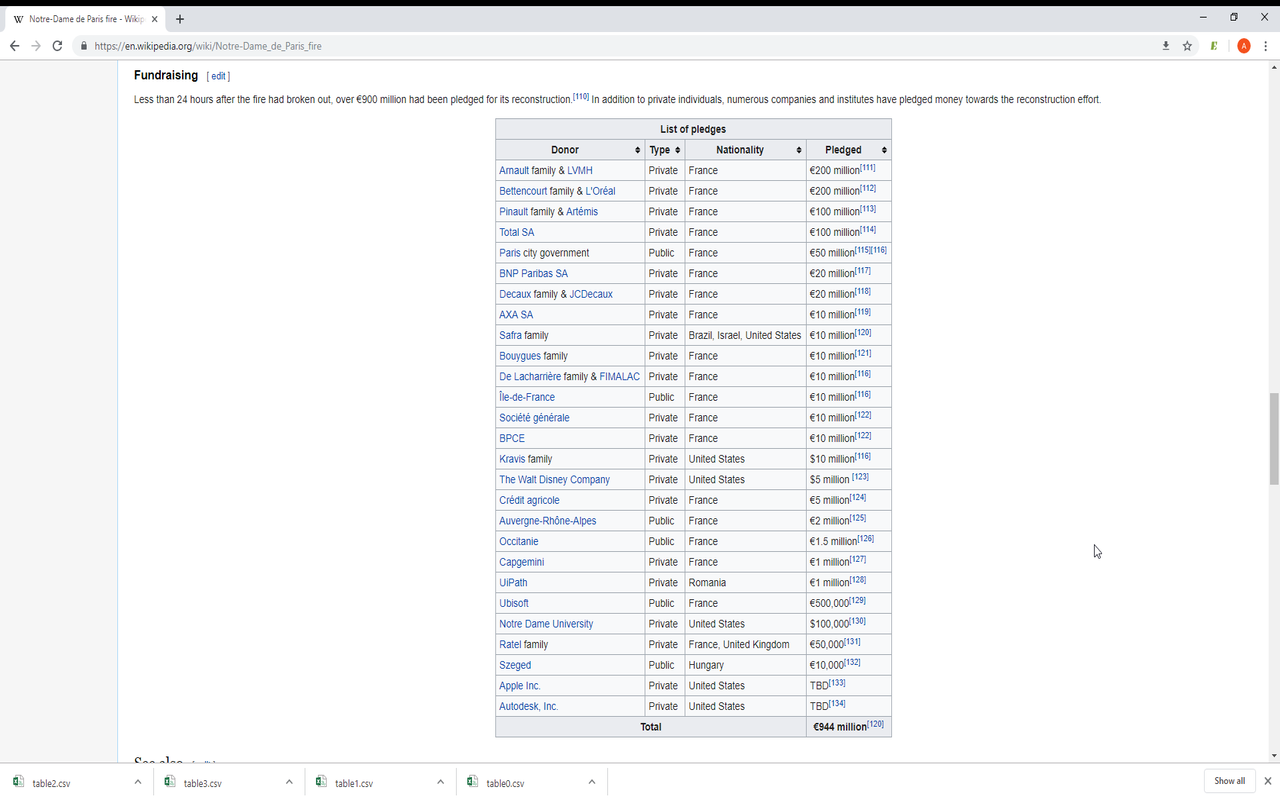Open the Crédit agricole link
This screenshot has width=1280, height=800.
pyautogui.click(x=529, y=500)
